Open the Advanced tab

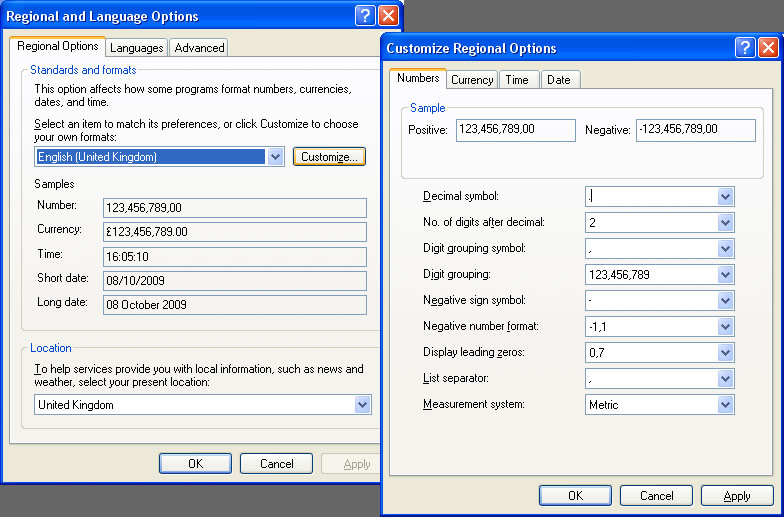199,47
